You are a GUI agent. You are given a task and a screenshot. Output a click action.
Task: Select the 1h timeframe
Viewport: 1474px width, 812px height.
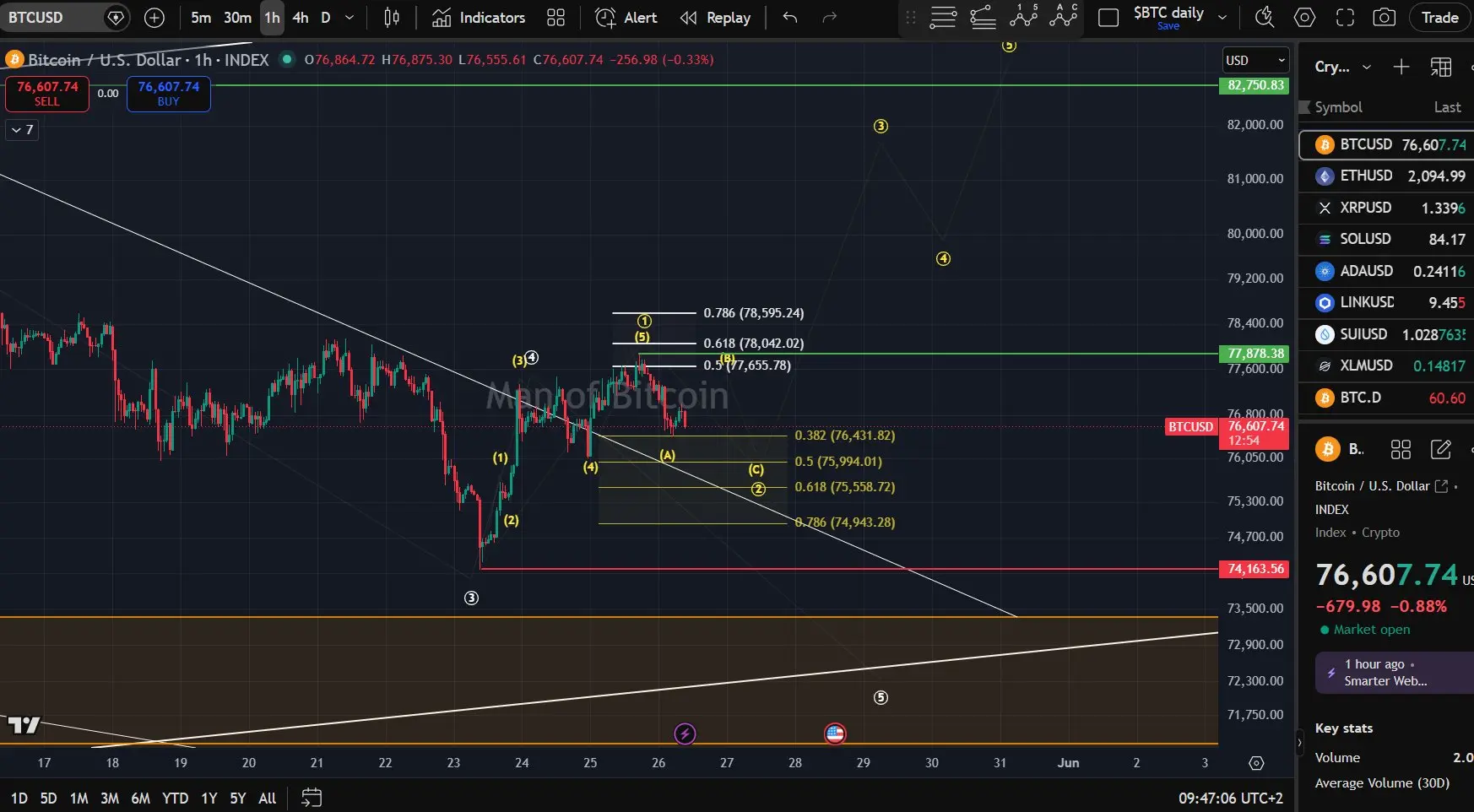pos(272,18)
